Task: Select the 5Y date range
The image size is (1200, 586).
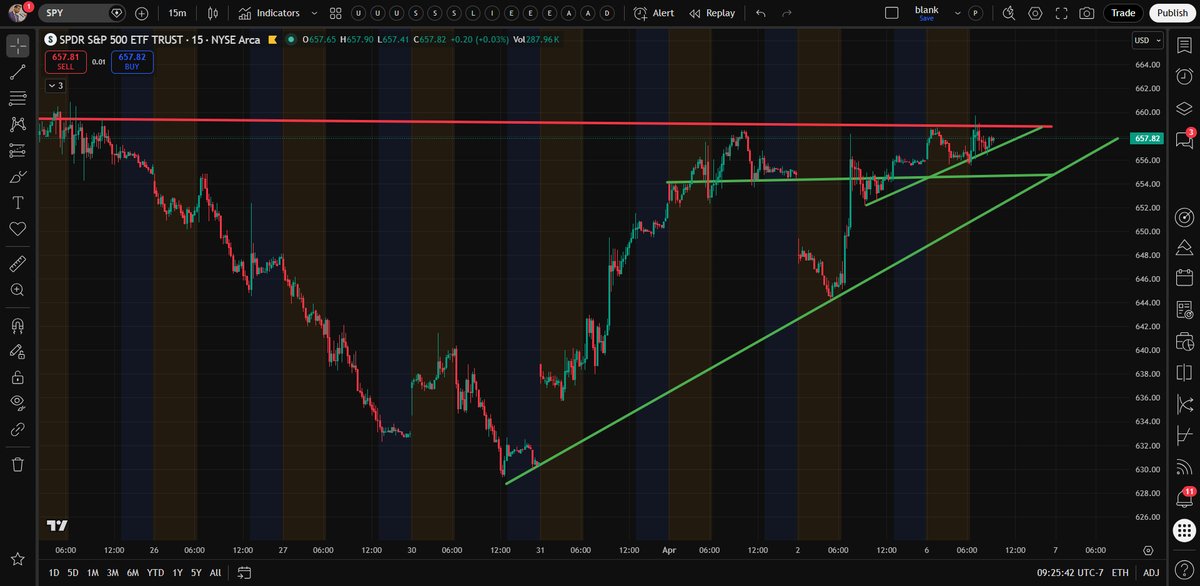Action: click(195, 573)
